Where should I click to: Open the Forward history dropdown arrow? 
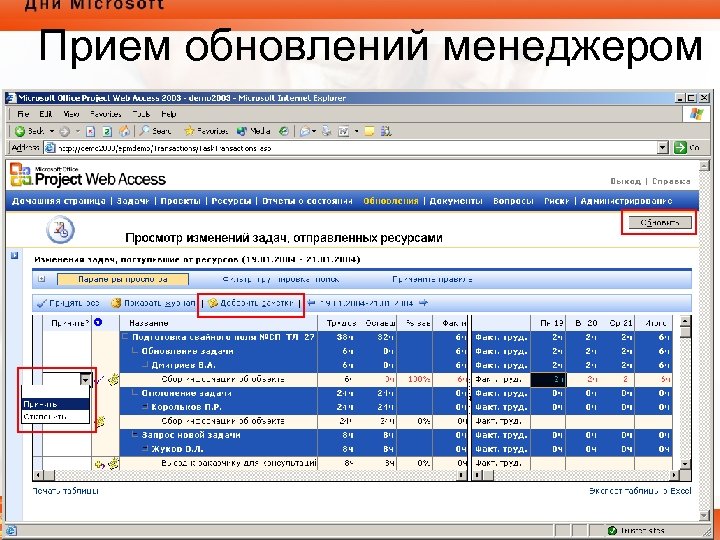point(78,132)
